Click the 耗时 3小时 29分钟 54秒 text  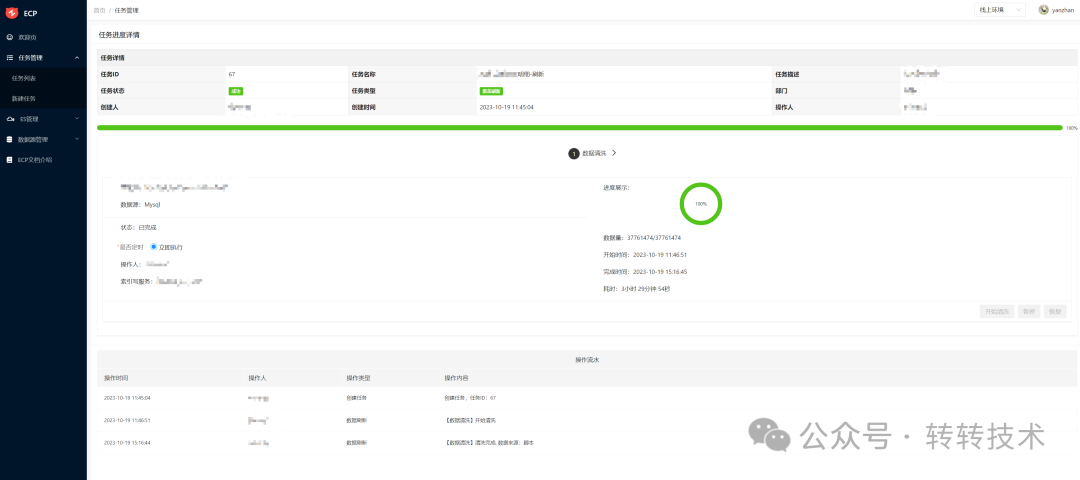point(636,289)
